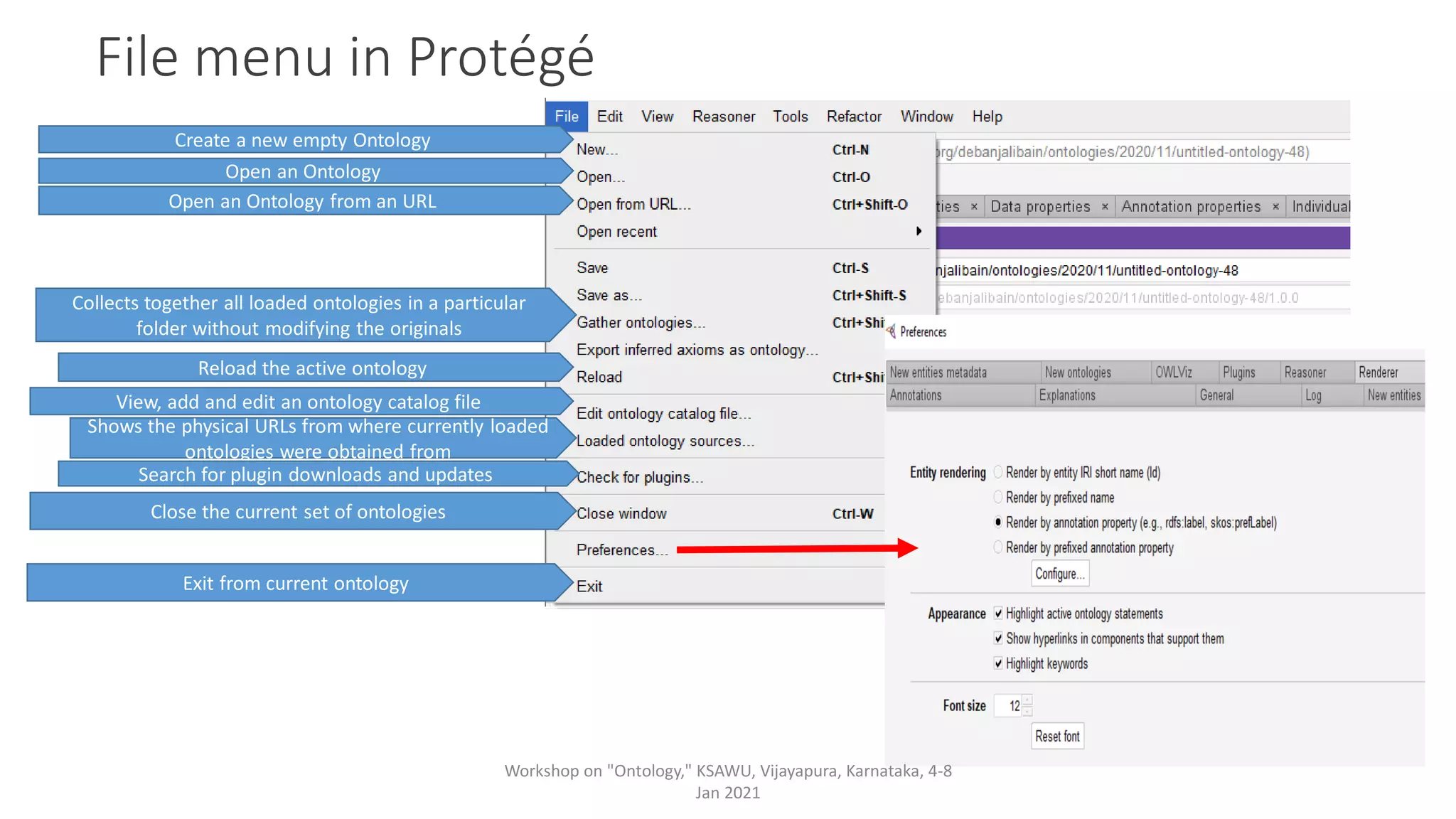
Task: Select Render by prefixed annotation property
Action: pyautogui.click(x=998, y=547)
